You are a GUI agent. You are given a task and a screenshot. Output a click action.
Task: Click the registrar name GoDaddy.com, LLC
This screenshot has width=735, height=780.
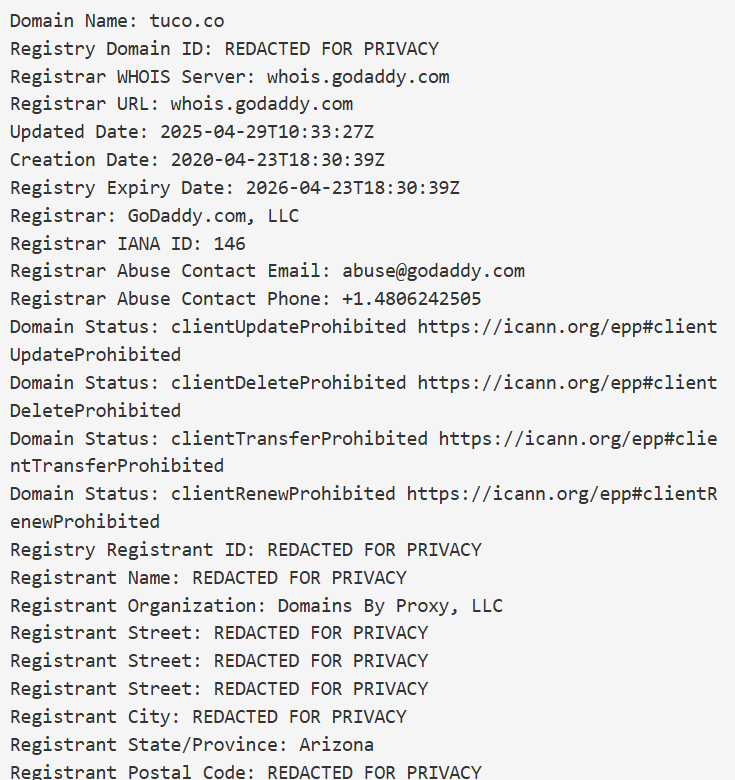click(x=213, y=215)
